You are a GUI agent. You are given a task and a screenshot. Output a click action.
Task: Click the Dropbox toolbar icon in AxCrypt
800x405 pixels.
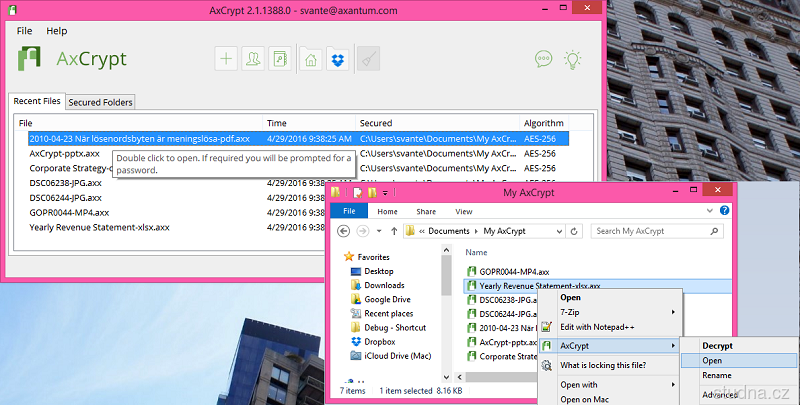(x=337, y=59)
